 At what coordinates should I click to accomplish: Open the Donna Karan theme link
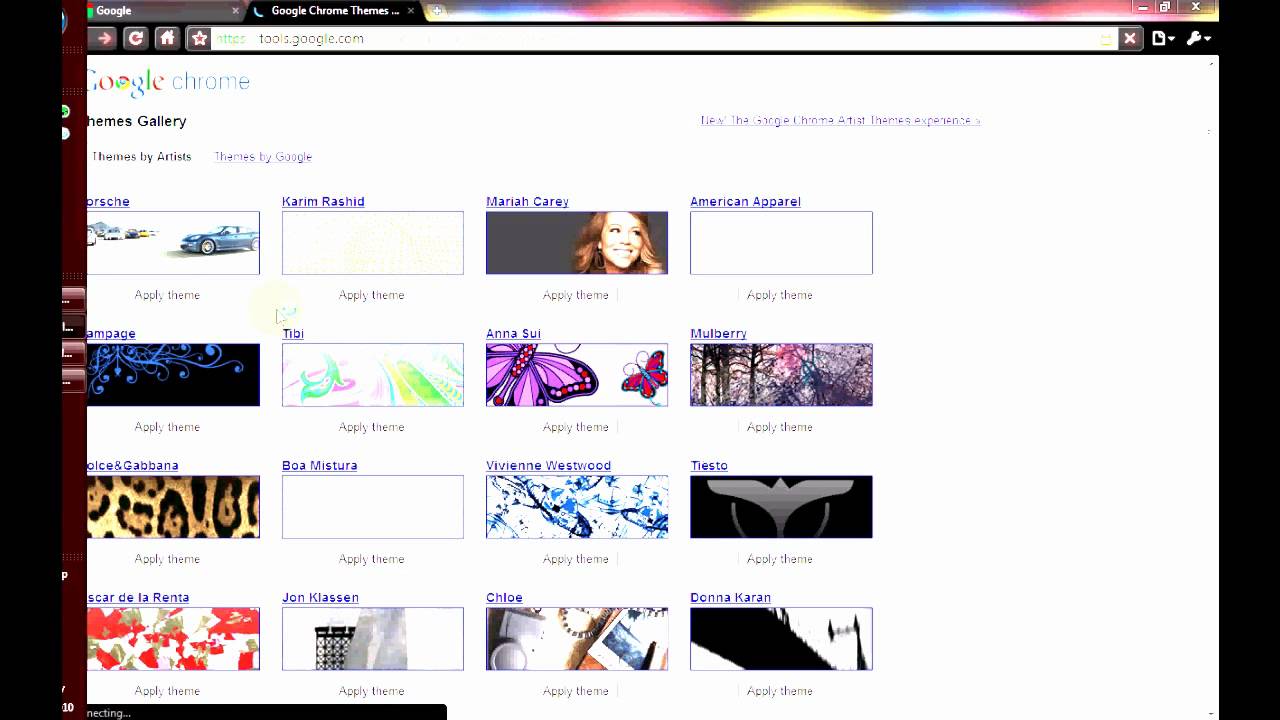click(x=730, y=598)
